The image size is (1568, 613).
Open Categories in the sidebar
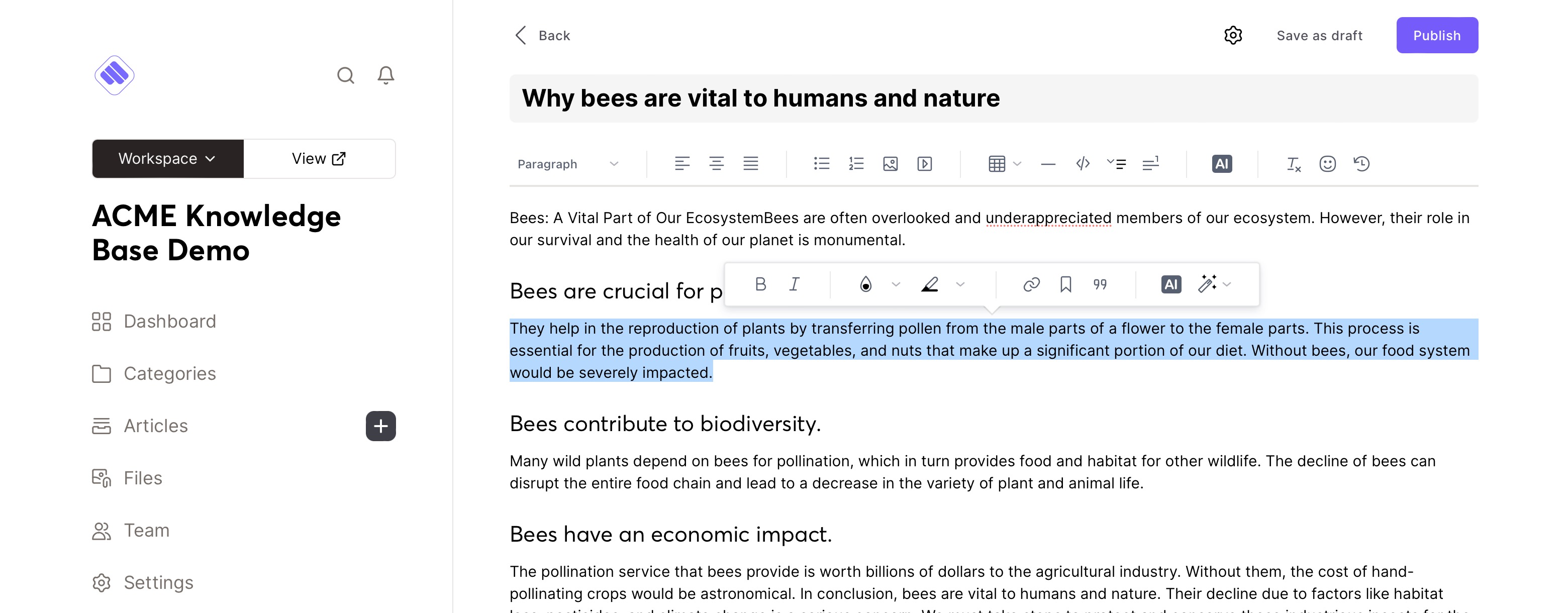click(169, 373)
